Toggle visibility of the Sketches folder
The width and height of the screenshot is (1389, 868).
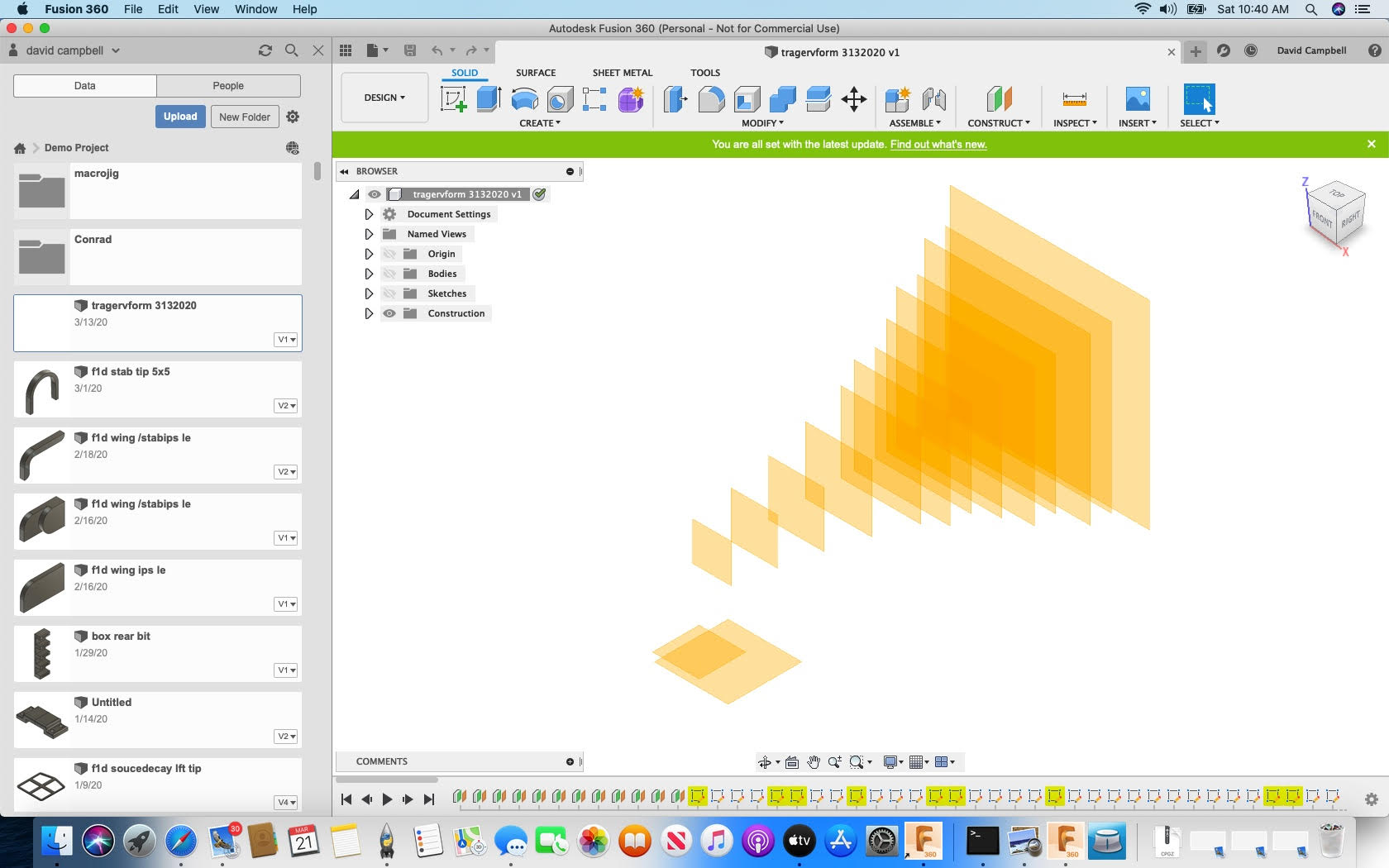point(389,293)
